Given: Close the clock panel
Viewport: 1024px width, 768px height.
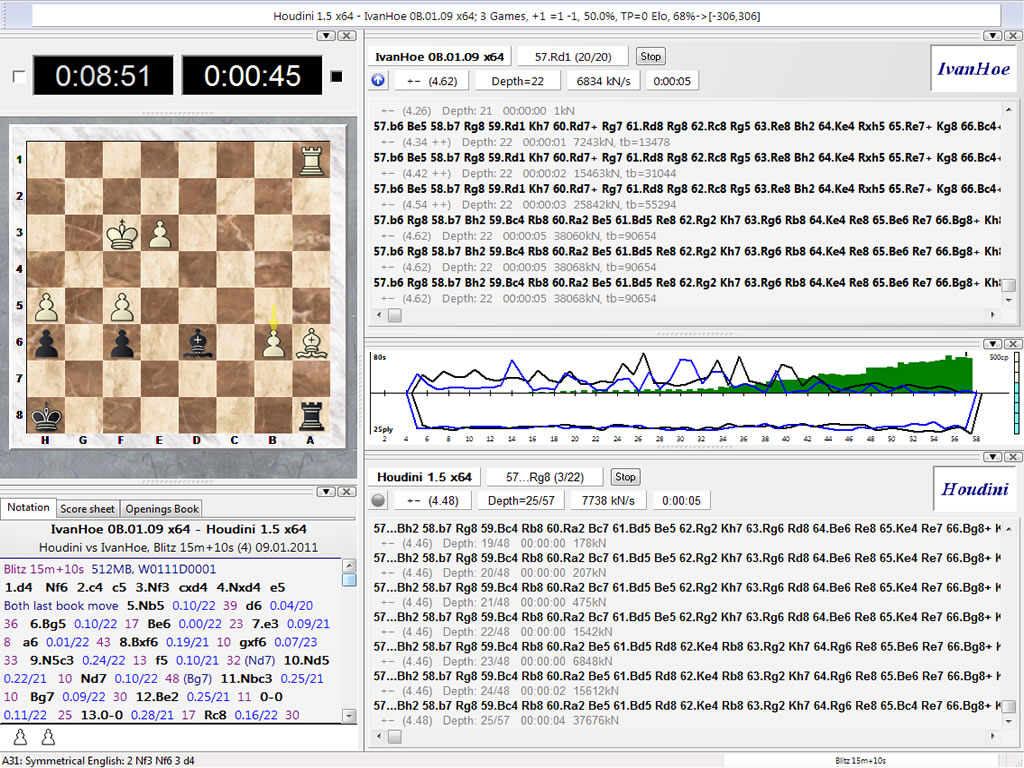Looking at the screenshot, I should click(x=347, y=35).
